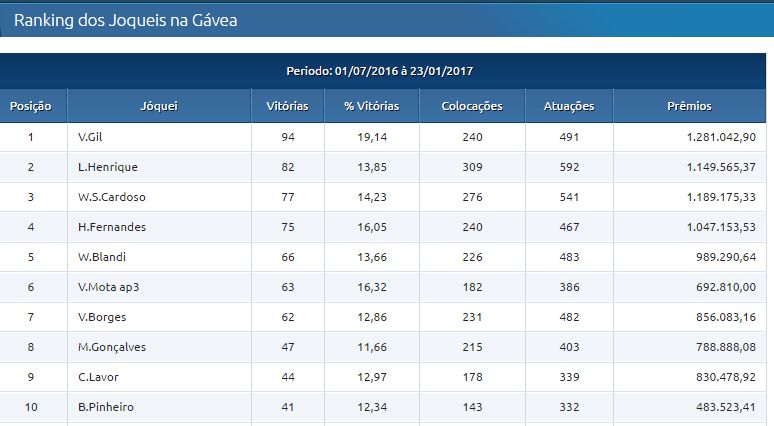774x426 pixels.
Task: Click the Periodo date range banner
Action: 380,71
